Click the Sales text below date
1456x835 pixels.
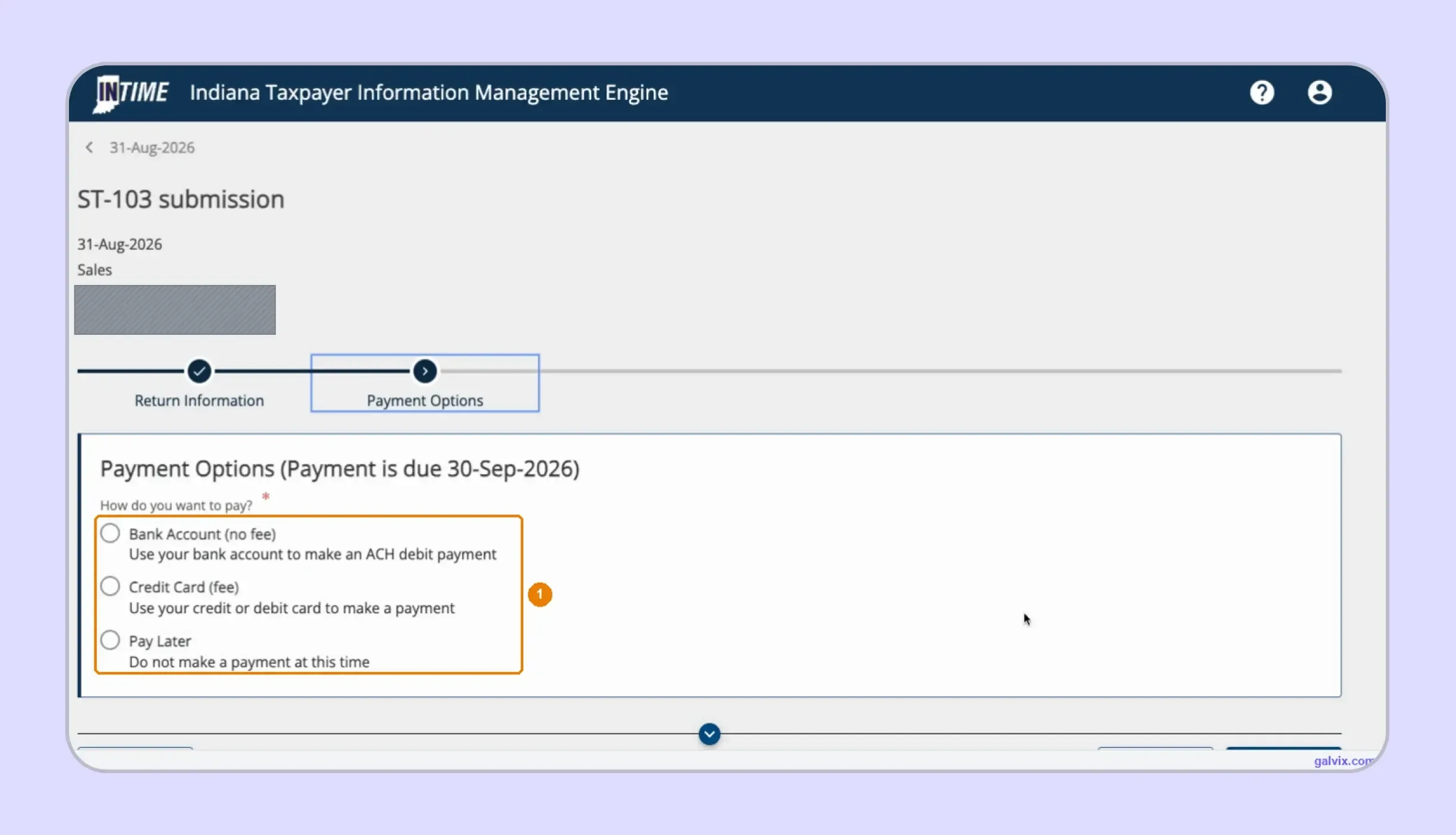(x=95, y=270)
